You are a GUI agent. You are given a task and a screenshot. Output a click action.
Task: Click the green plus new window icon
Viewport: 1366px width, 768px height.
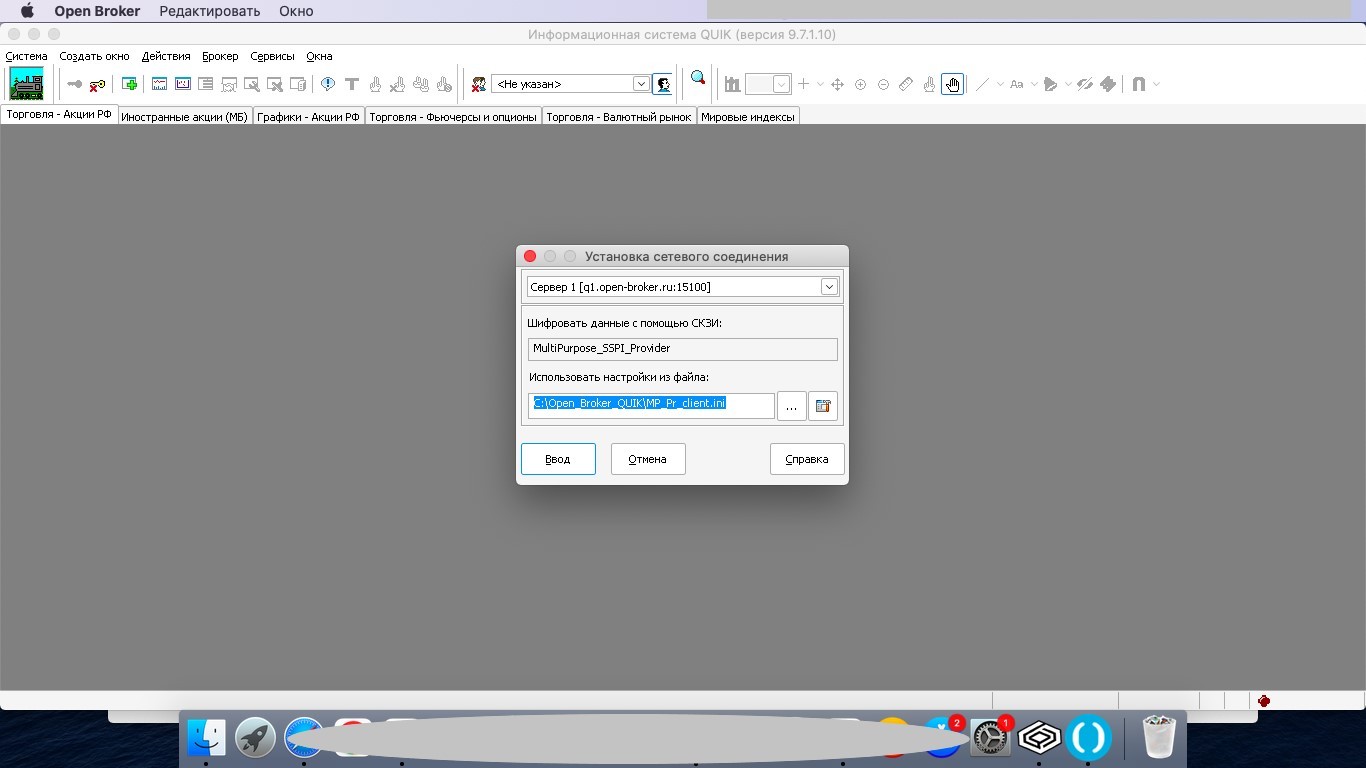[129, 84]
